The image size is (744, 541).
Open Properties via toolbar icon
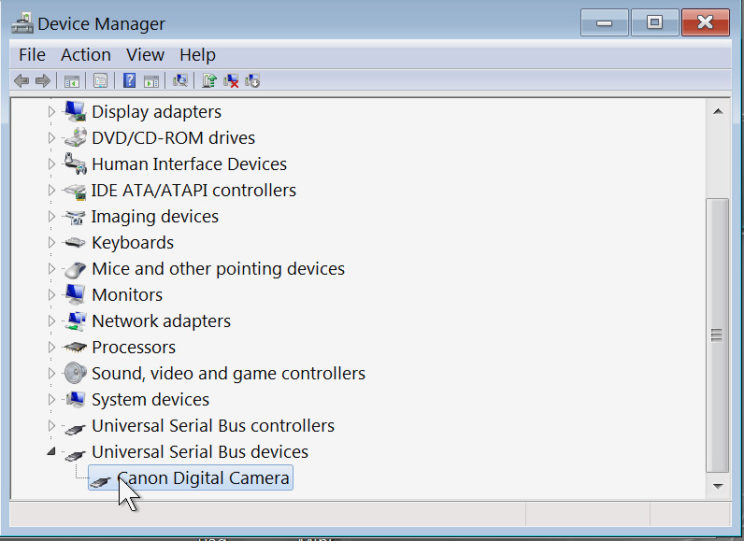coord(100,81)
